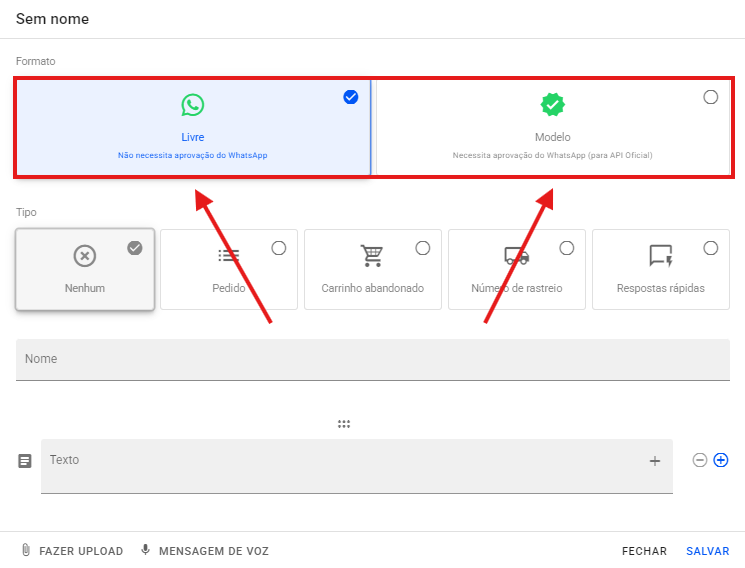The image size is (745, 568).
Task: Select the Pedido type radio button
Action: pos(279,248)
